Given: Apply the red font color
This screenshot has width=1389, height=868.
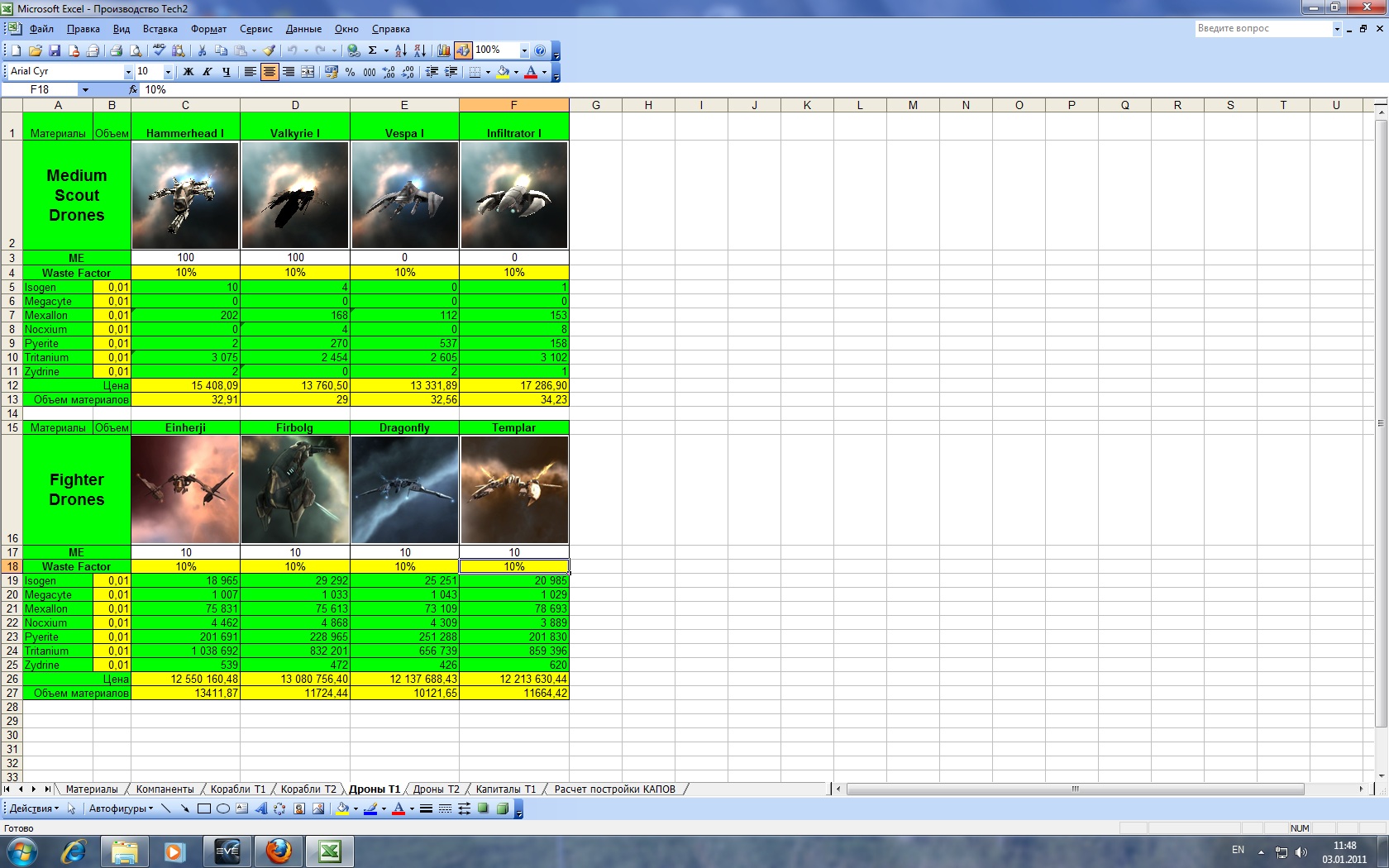Looking at the screenshot, I should point(531,72).
